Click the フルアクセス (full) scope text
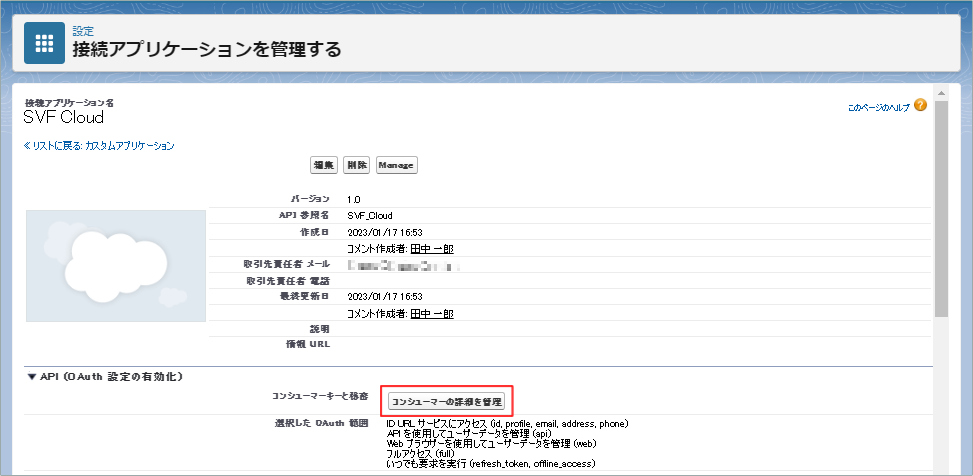This screenshot has height=476, width=973. pos(420,454)
